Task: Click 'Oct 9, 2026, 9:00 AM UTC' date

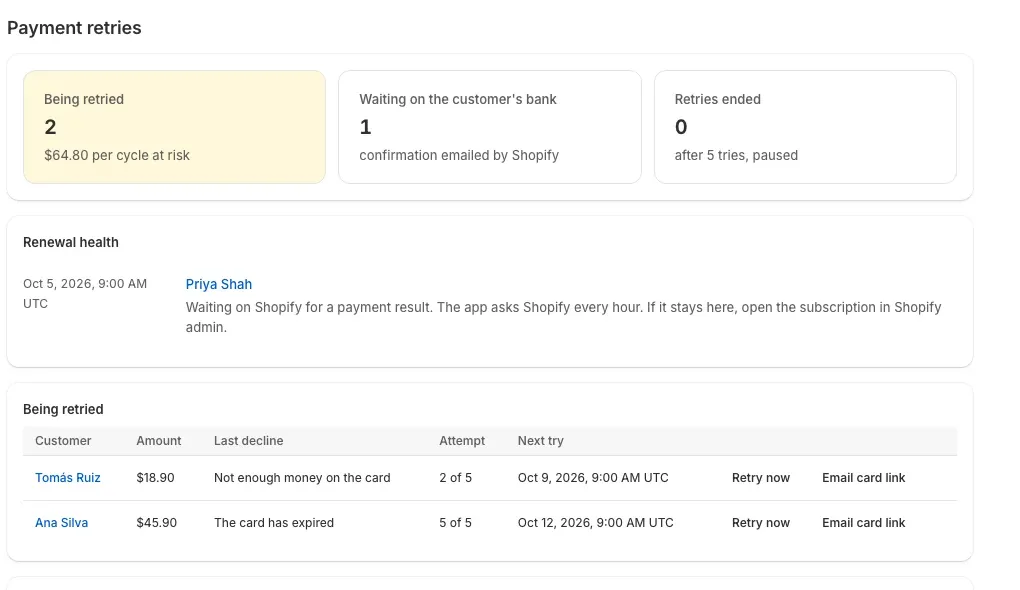Action: (593, 477)
